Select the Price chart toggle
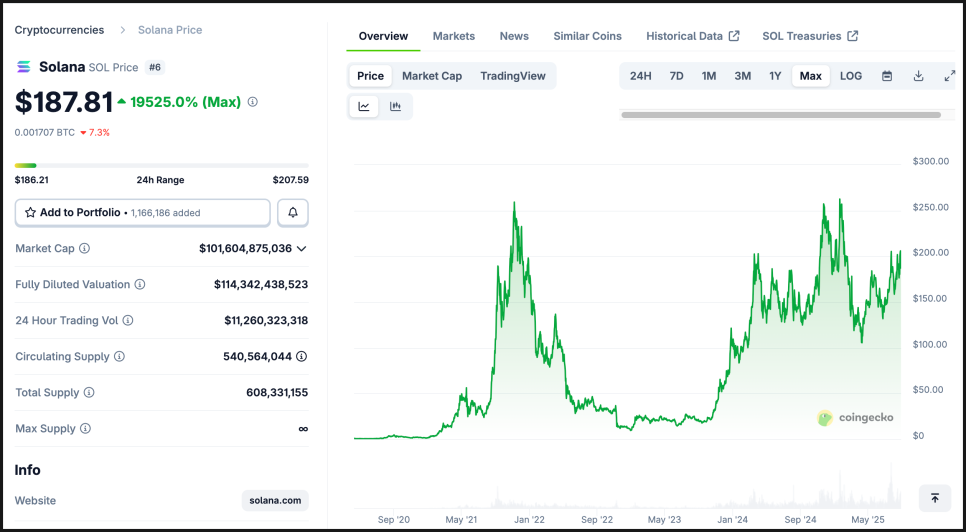 point(370,76)
